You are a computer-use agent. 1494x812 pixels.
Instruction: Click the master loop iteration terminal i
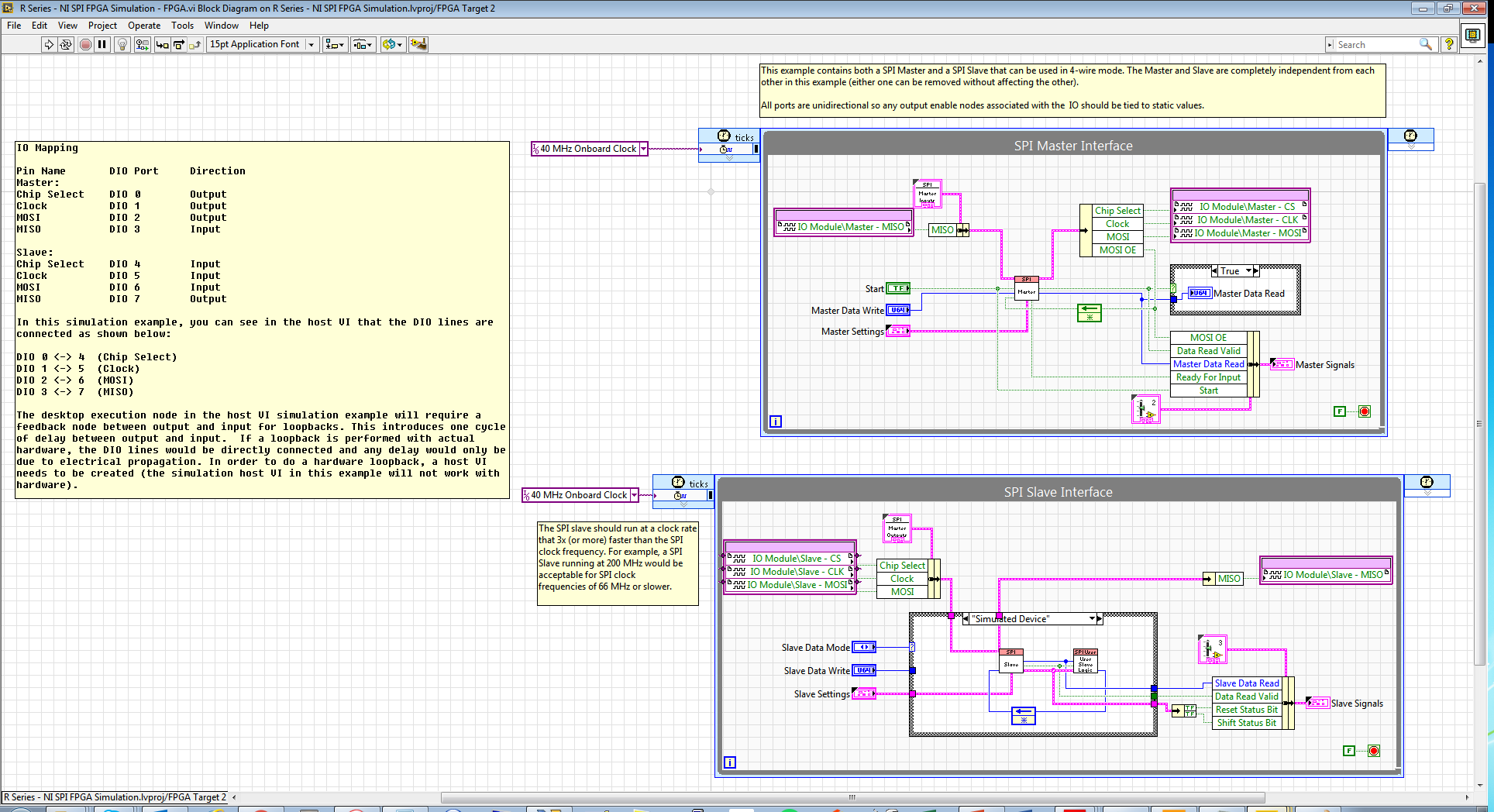point(776,421)
